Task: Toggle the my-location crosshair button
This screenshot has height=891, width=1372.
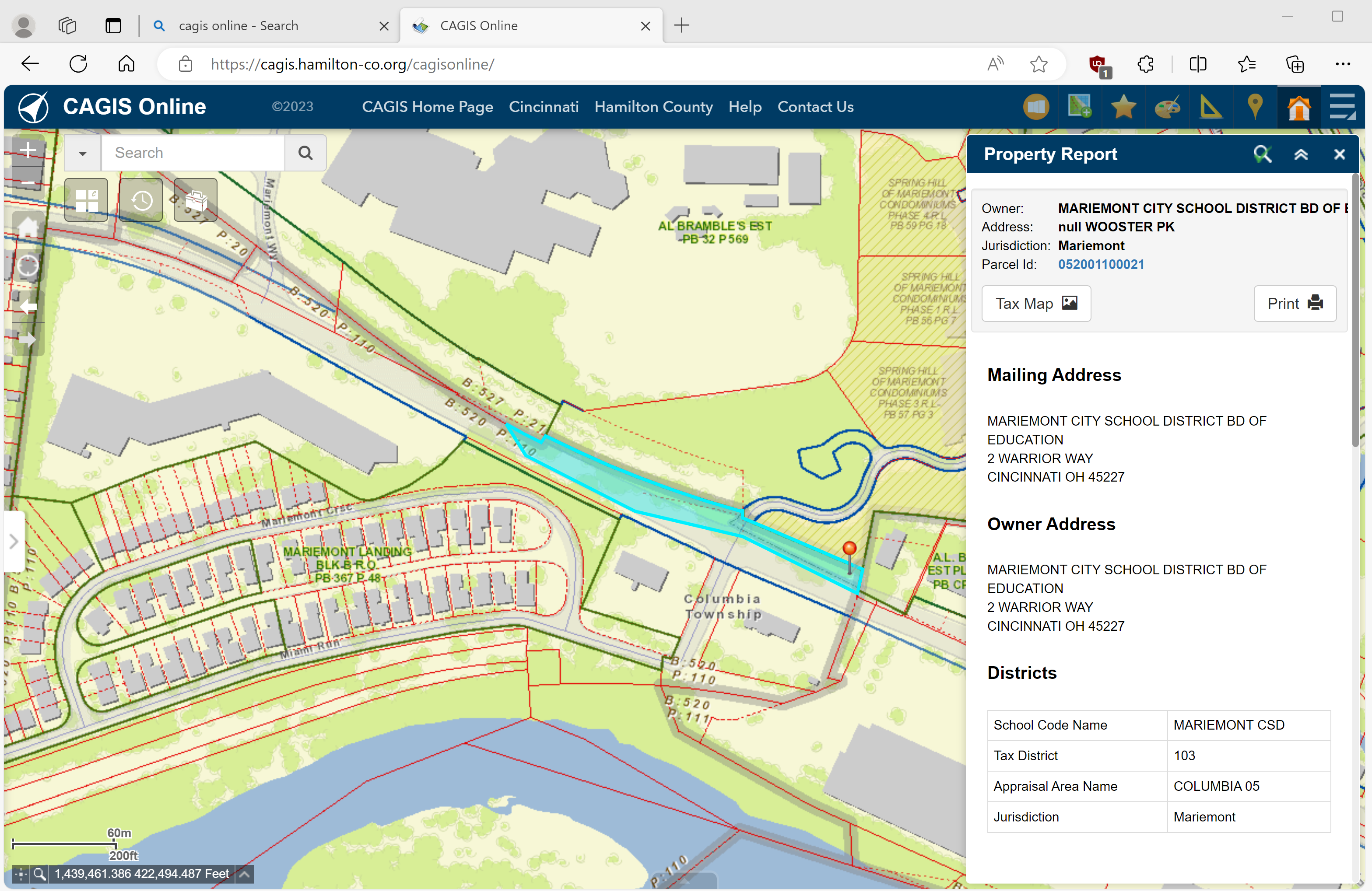Action: coord(28,266)
